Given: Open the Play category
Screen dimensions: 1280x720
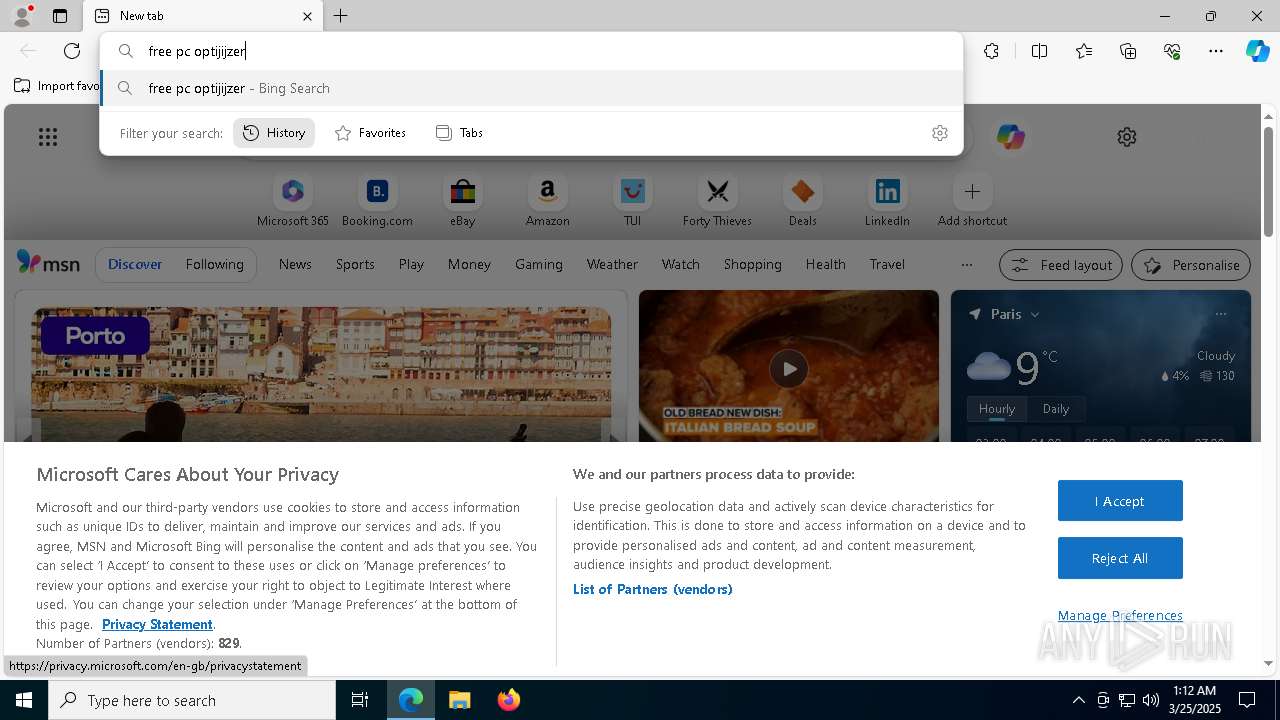Looking at the screenshot, I should click(x=411, y=264).
